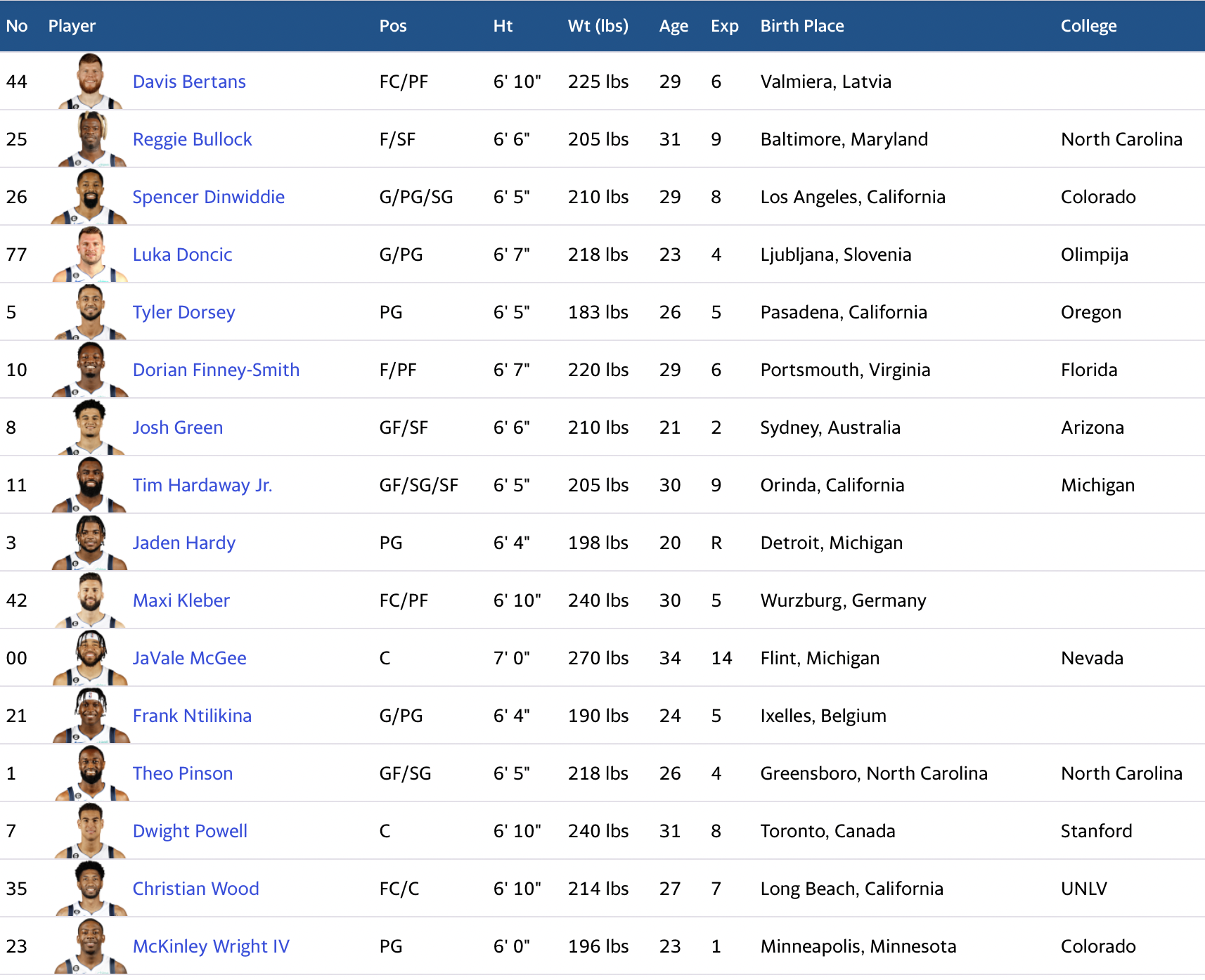This screenshot has height=980, width=1205.
Task: Select JaVale McGee headshot image
Action: pyautogui.click(x=90, y=657)
